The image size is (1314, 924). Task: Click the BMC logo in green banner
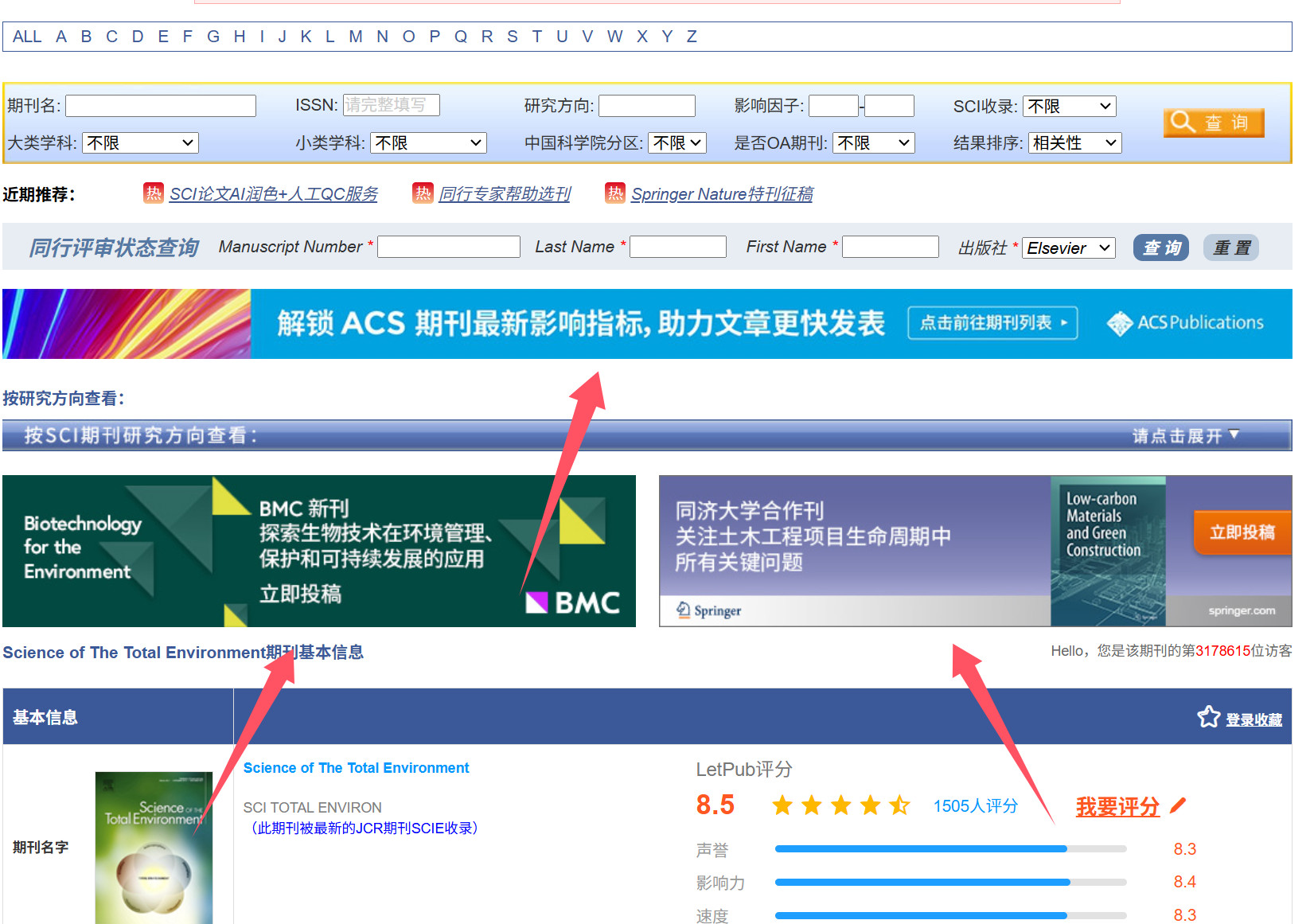(573, 602)
